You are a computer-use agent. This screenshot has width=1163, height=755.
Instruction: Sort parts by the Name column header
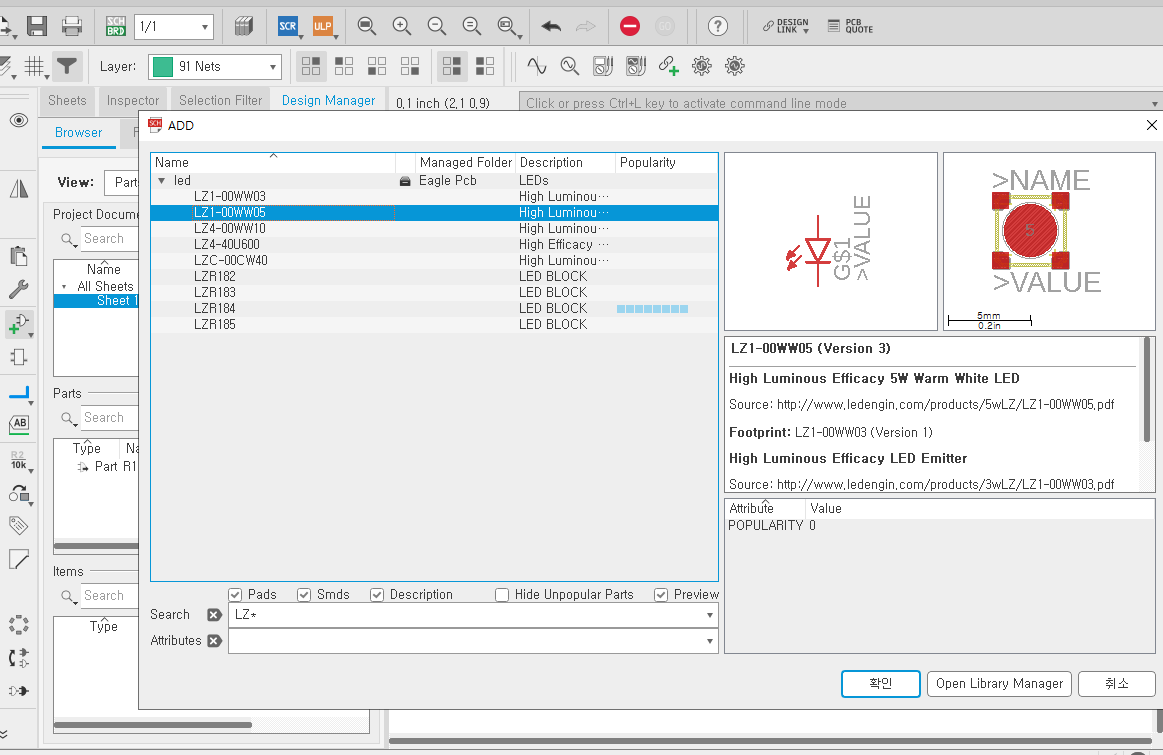tap(273, 162)
